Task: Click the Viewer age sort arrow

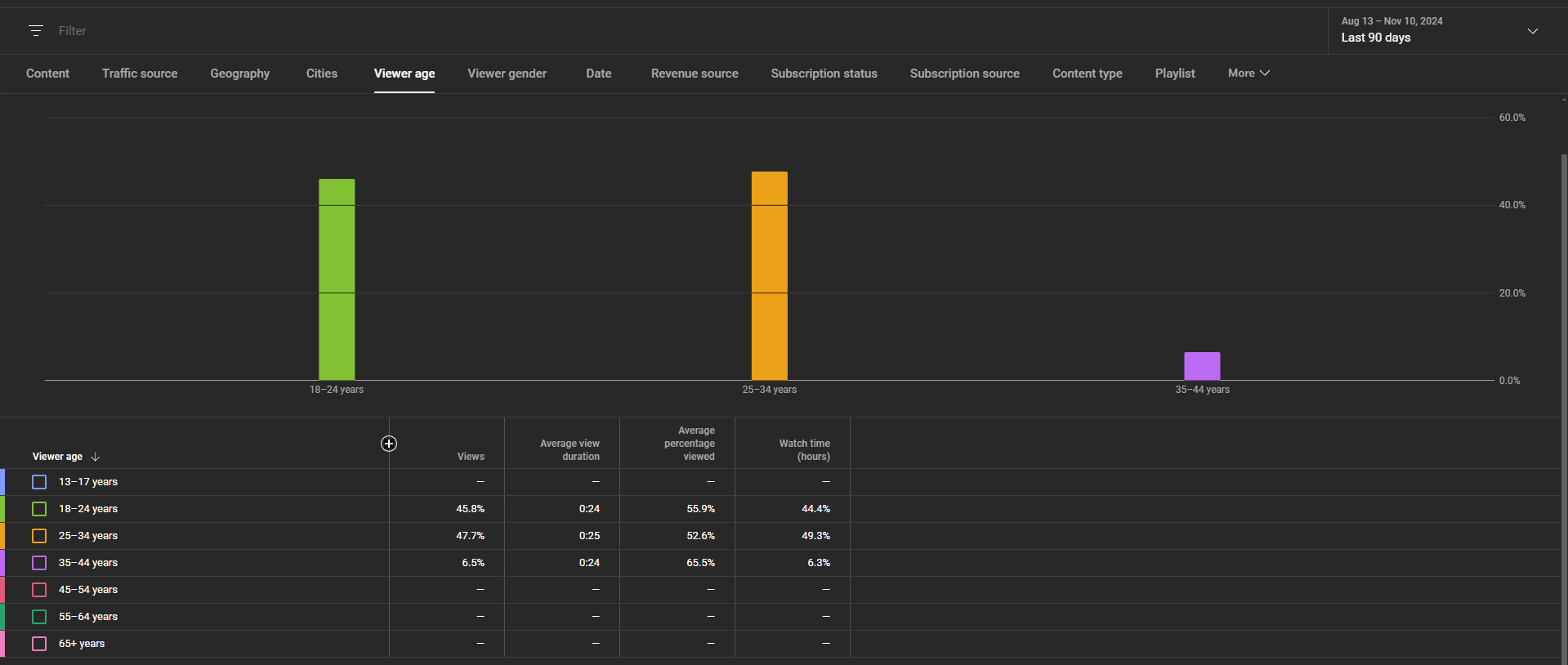Action: 96,457
